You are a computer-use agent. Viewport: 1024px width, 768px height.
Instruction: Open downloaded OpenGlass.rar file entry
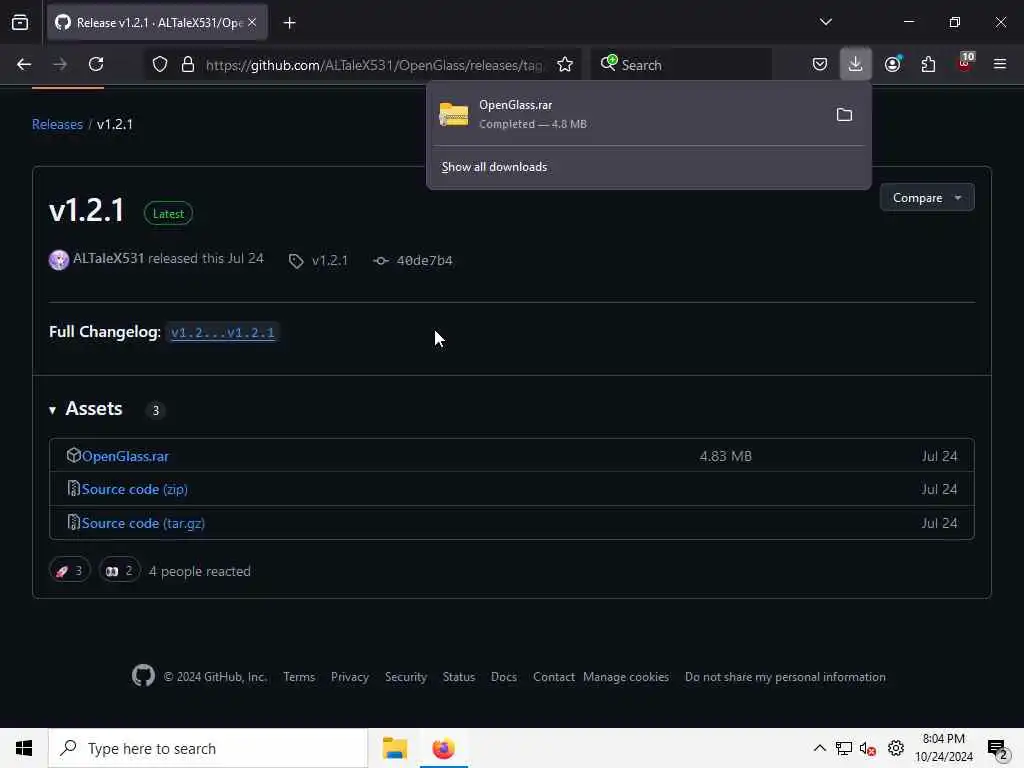coord(627,114)
